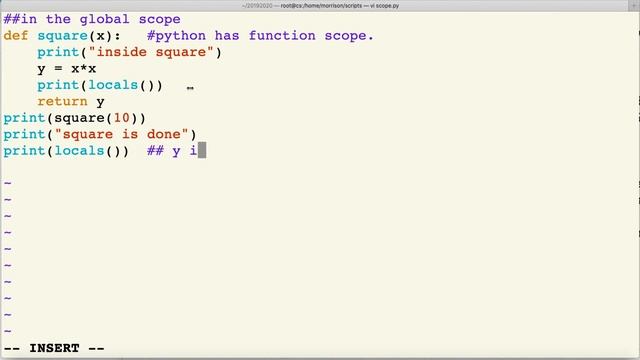Click the "return y" line

[71, 102]
